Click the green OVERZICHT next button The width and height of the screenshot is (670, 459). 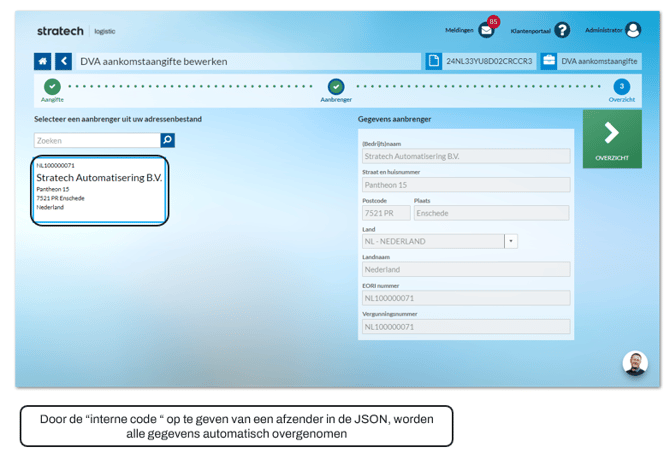click(x=612, y=139)
